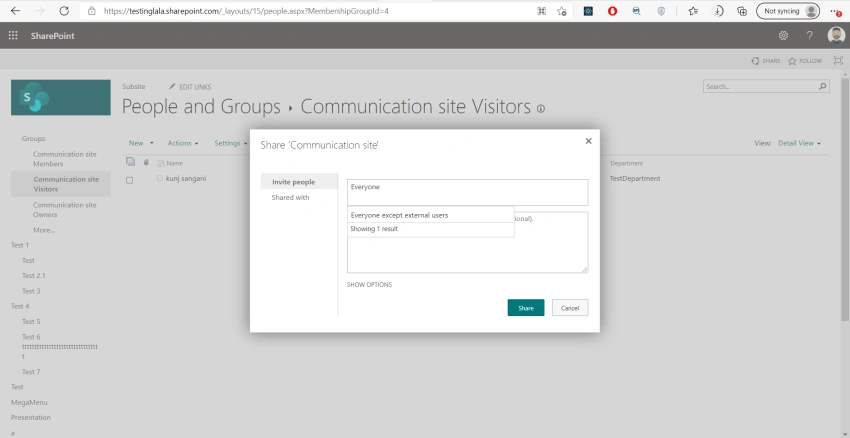Toggle focus on content icon
Viewport: 850px width, 438px height.
click(x=838, y=61)
